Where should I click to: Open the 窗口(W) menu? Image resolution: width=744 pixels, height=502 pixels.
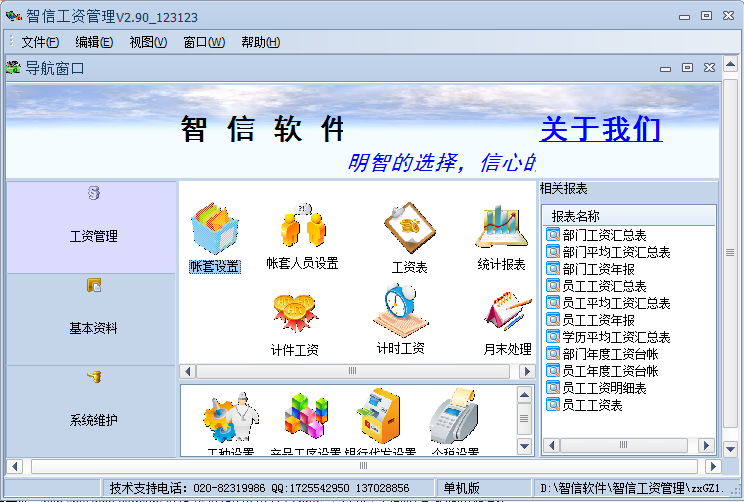coord(203,42)
